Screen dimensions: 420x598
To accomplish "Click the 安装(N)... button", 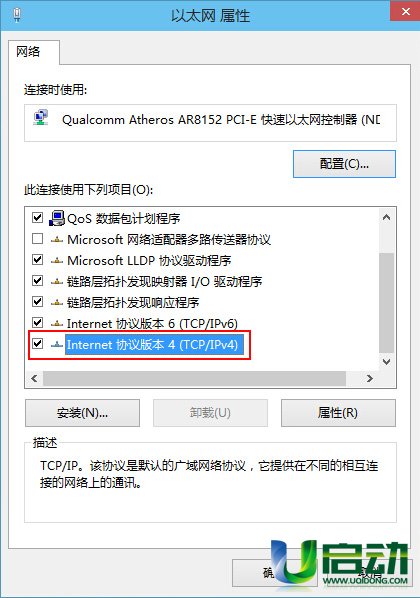I will coord(82,413).
